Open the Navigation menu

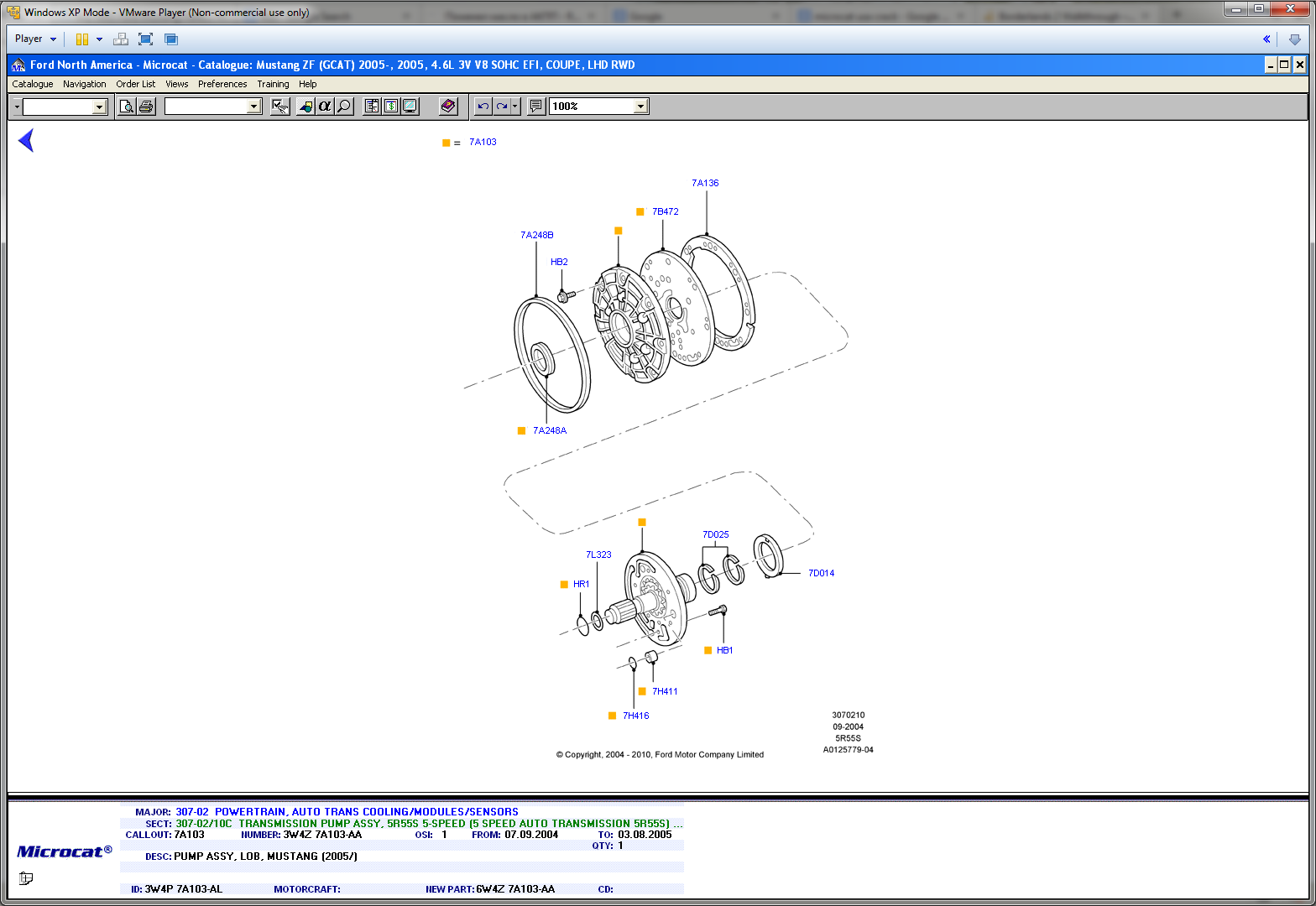pos(85,84)
